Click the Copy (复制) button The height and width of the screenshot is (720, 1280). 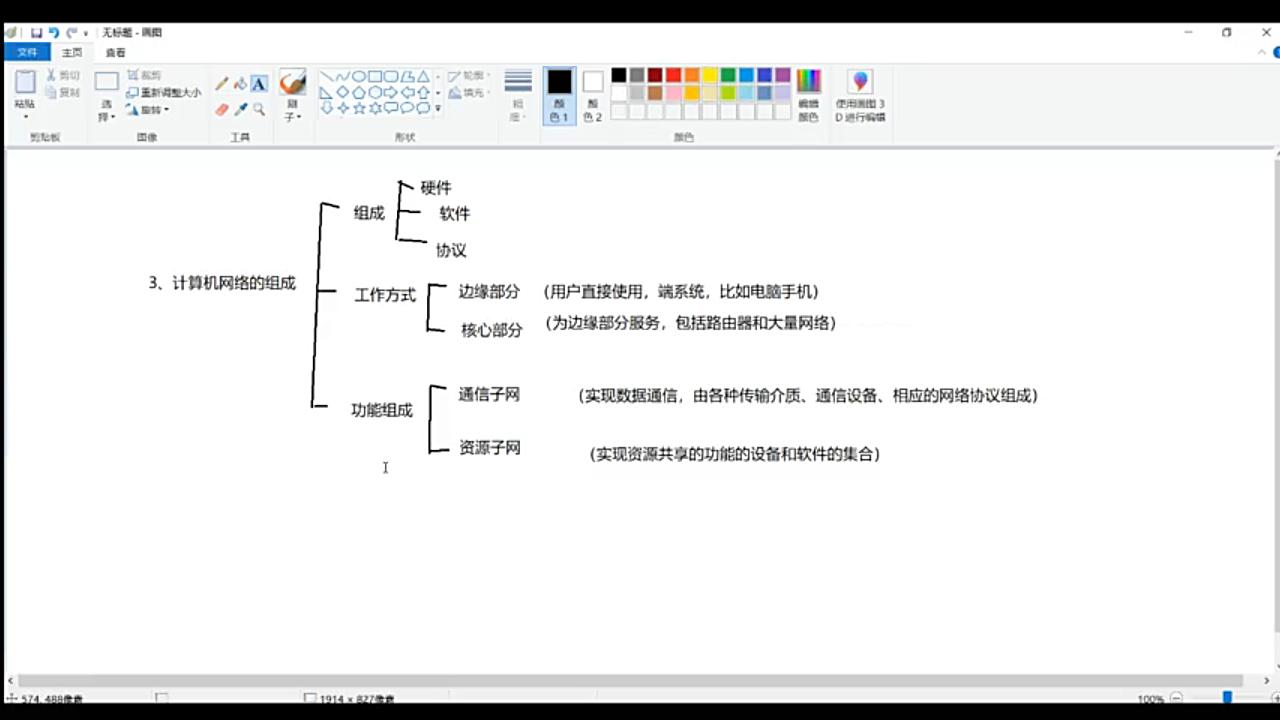63,92
